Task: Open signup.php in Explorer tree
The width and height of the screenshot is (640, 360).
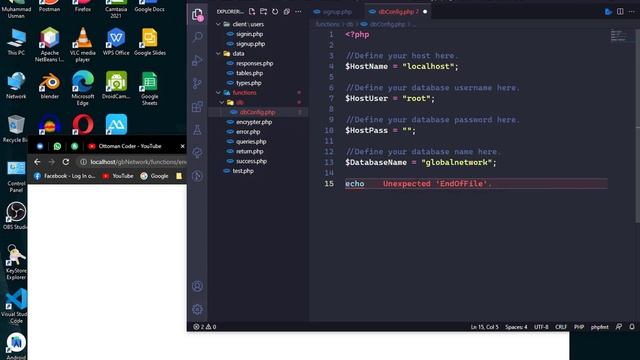Action: 250,44
